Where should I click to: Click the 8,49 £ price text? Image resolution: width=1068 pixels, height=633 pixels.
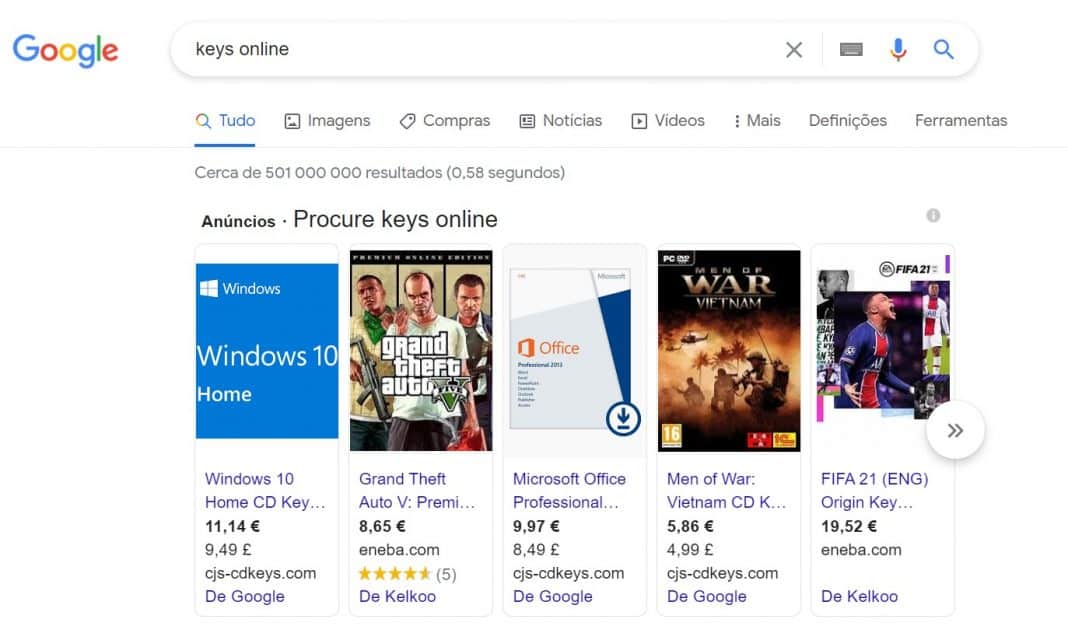pos(536,549)
